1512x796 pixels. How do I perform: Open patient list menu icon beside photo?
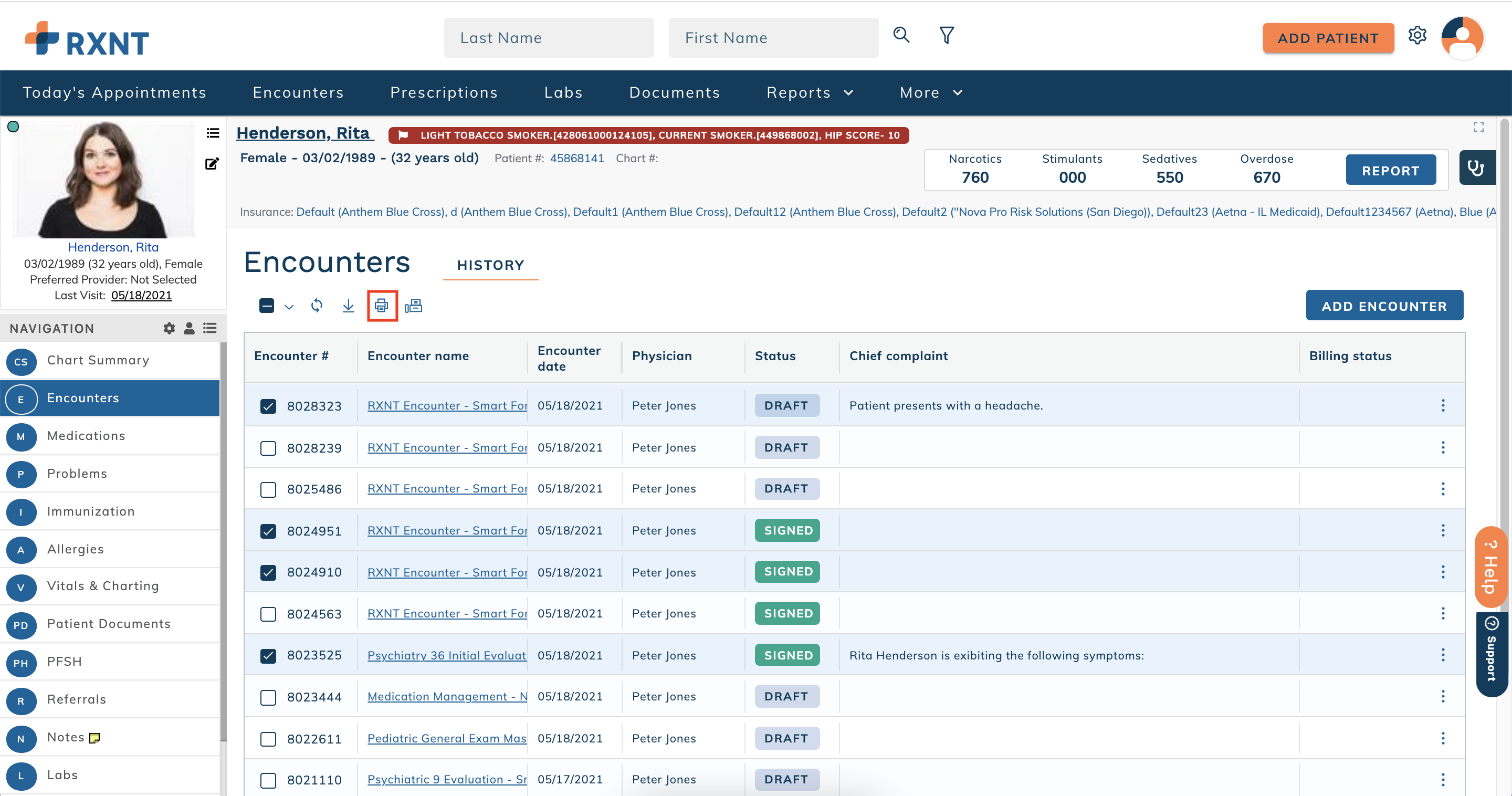pyautogui.click(x=213, y=133)
